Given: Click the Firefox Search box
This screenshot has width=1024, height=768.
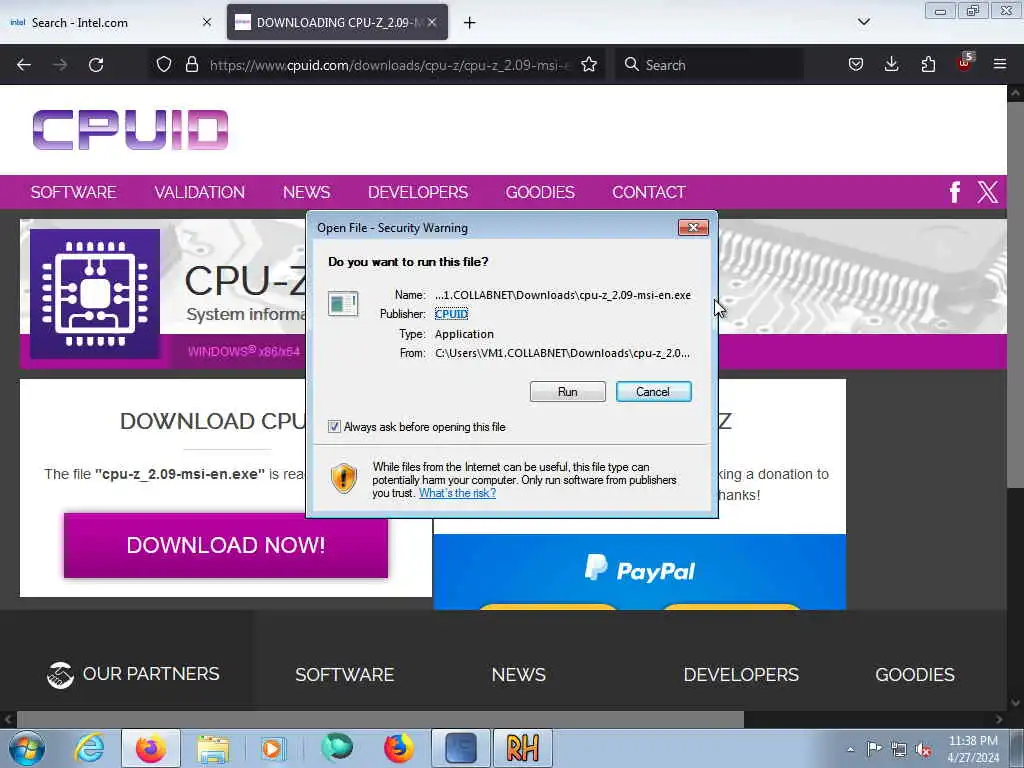Looking at the screenshot, I should click(709, 65).
